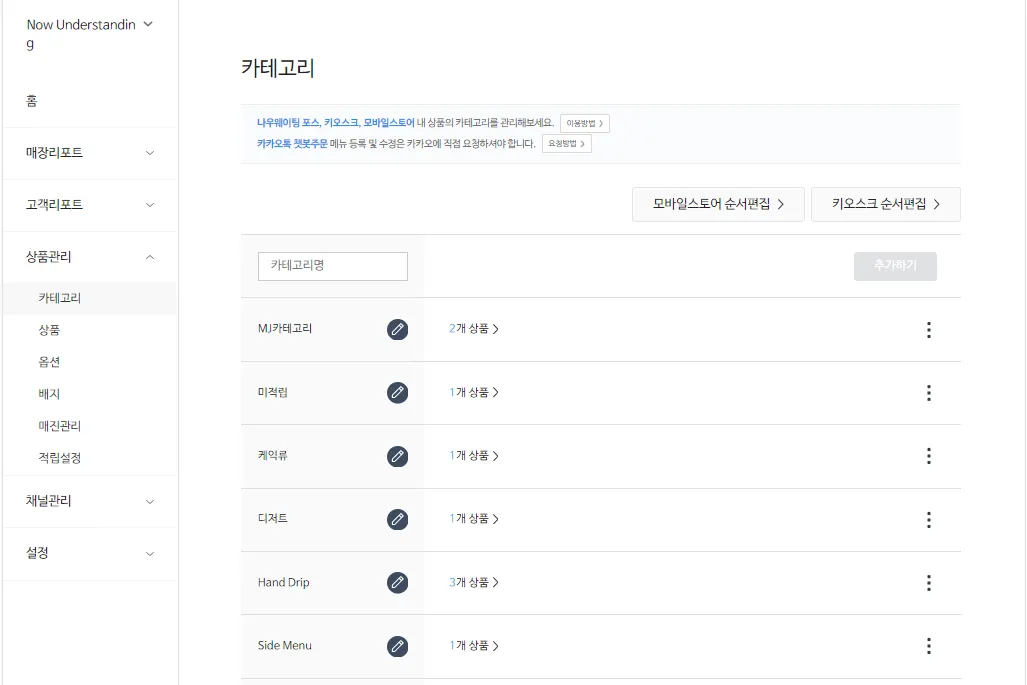Open the 1개 상품 link for 케익류
Image resolution: width=1027 pixels, height=685 pixels.
[474, 456]
